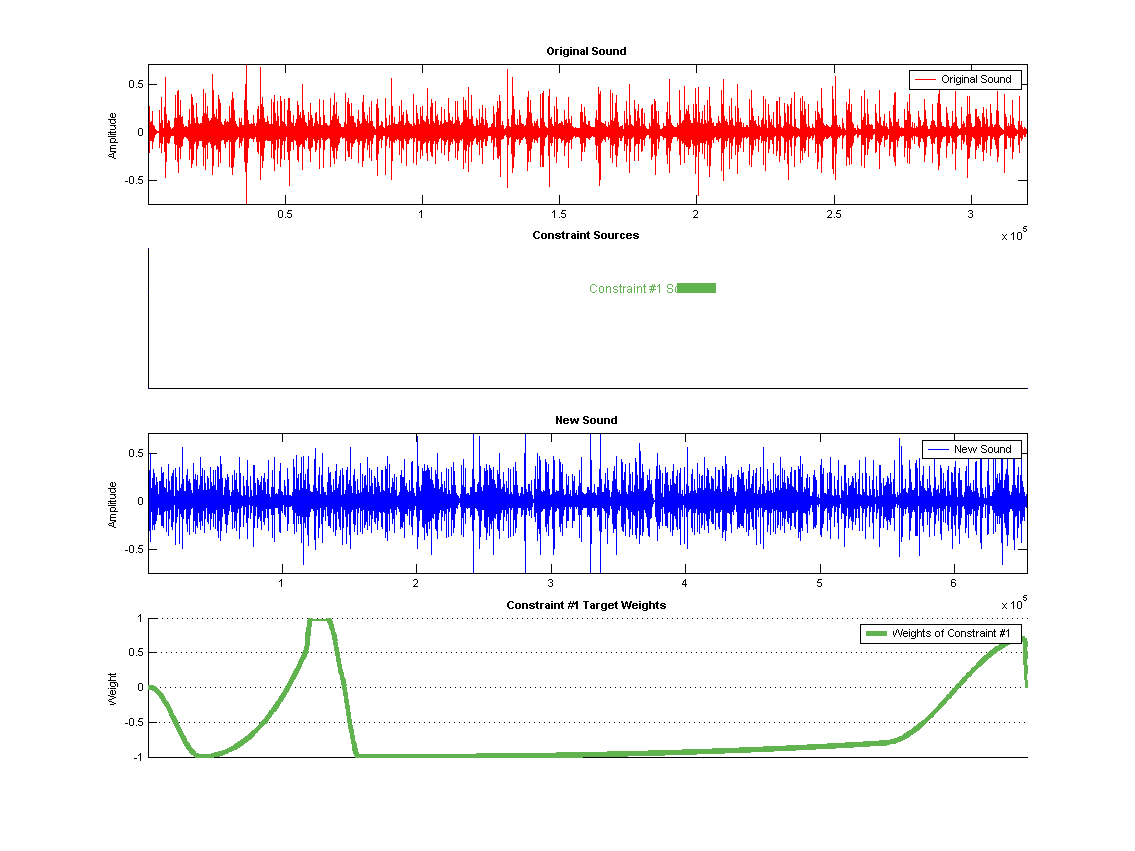Click the green line sample in weights legend

tap(877, 634)
